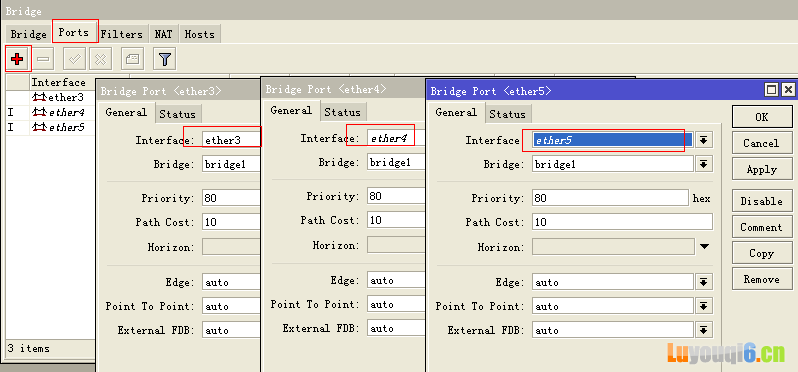Open the NAT tab
Image resolution: width=798 pixels, height=372 pixels.
coord(163,34)
